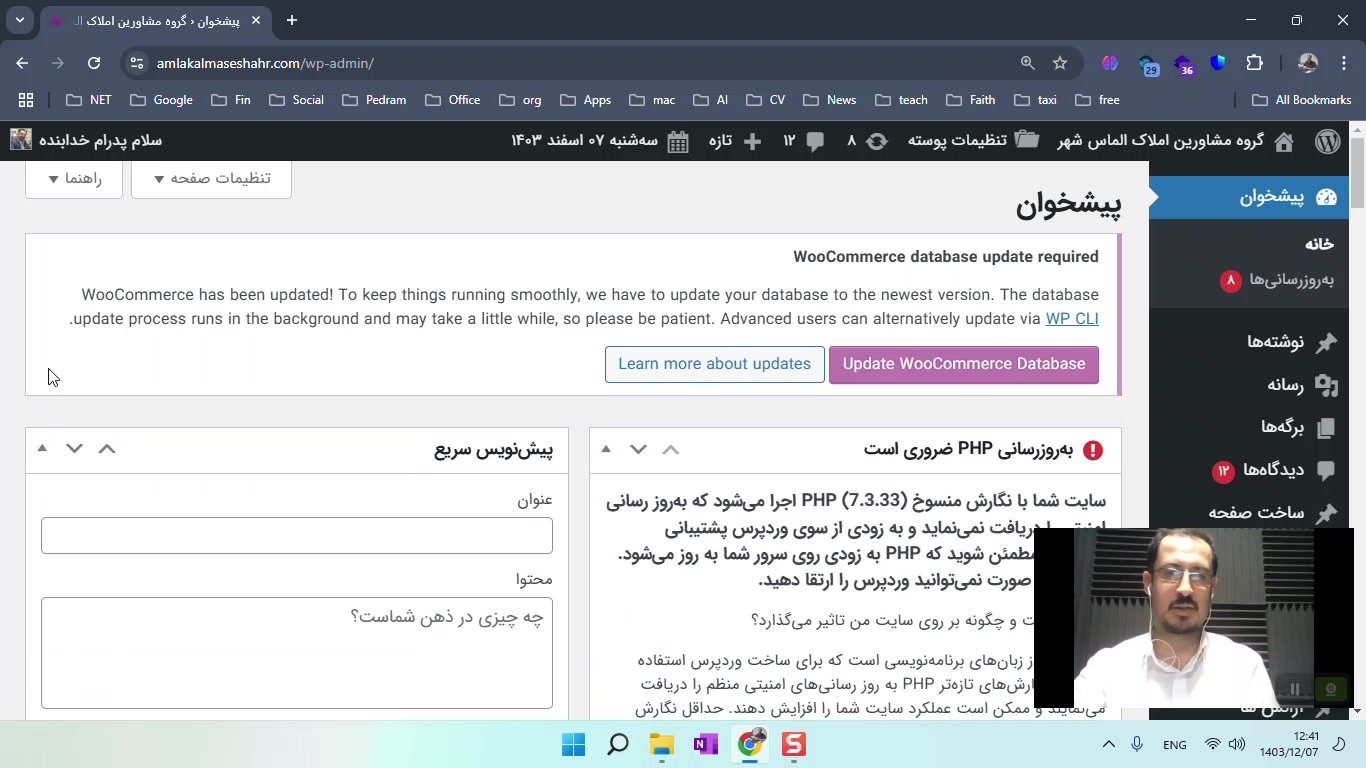The width and height of the screenshot is (1366, 768).
Task: Open the دیدگاه‌ها menu item
Action: (1273, 470)
